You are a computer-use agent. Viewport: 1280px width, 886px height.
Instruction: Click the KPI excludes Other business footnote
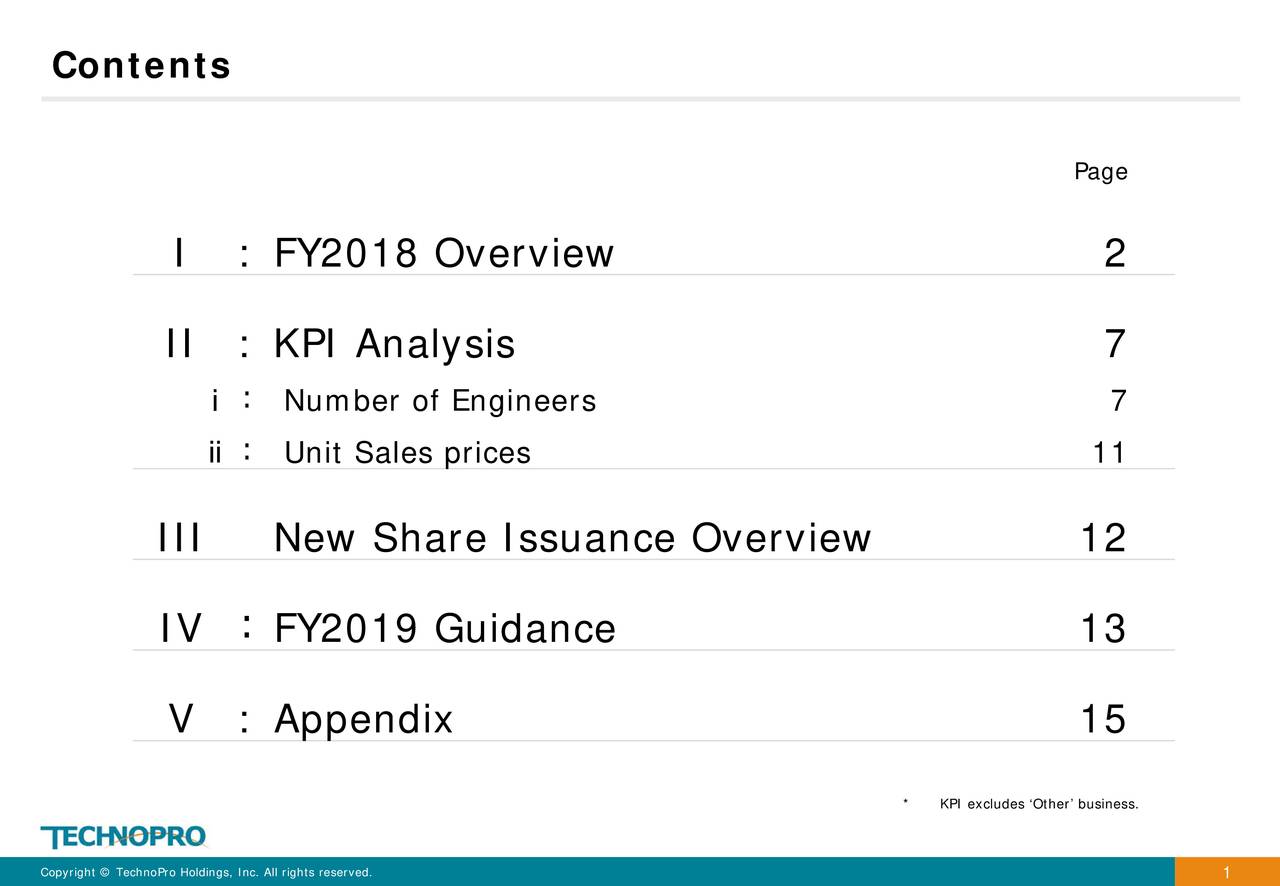1037,804
